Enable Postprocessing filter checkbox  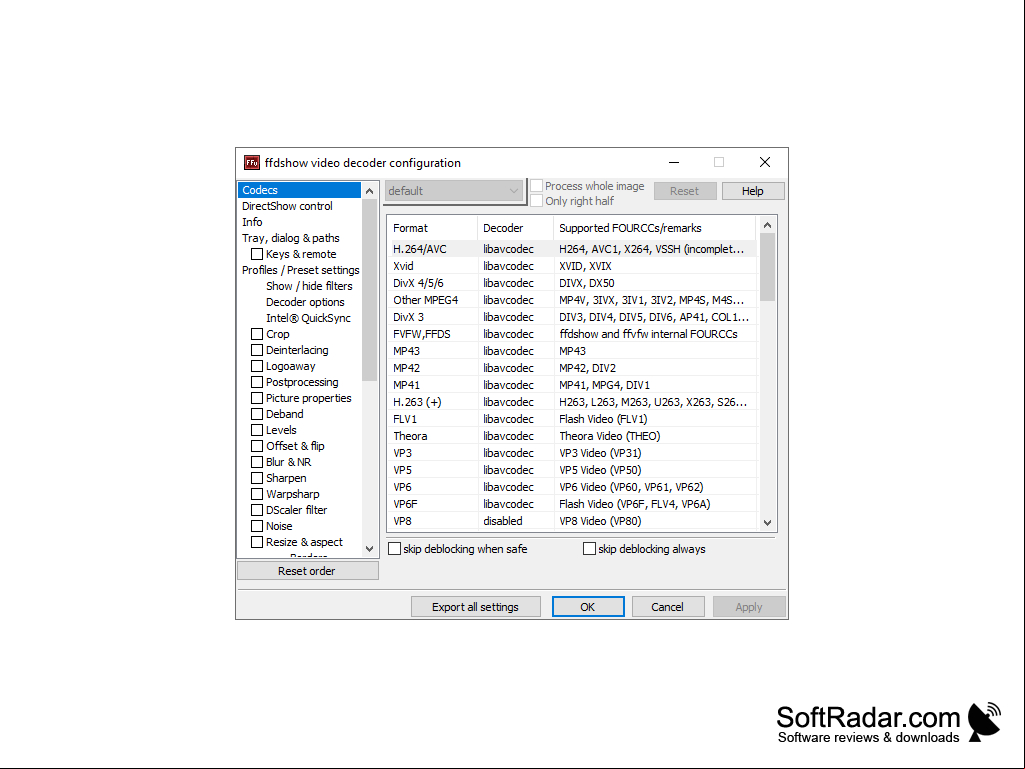[257, 383]
